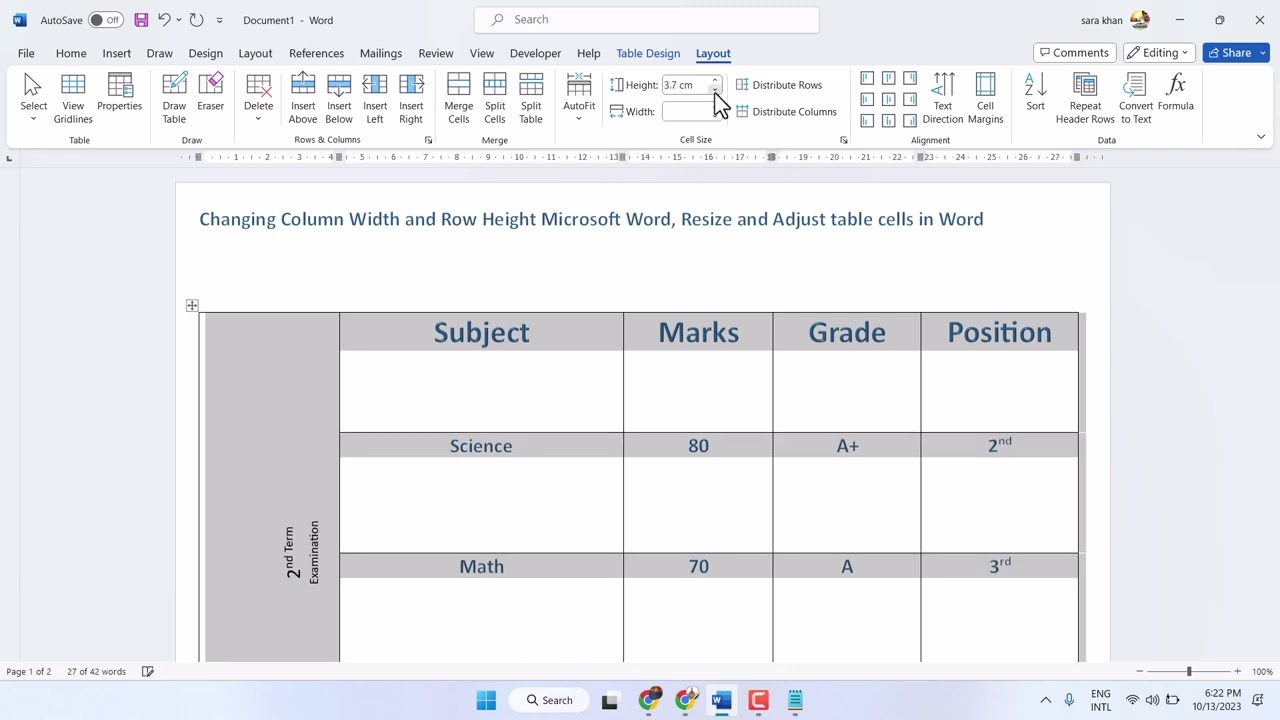Convert the table to text

(1135, 99)
